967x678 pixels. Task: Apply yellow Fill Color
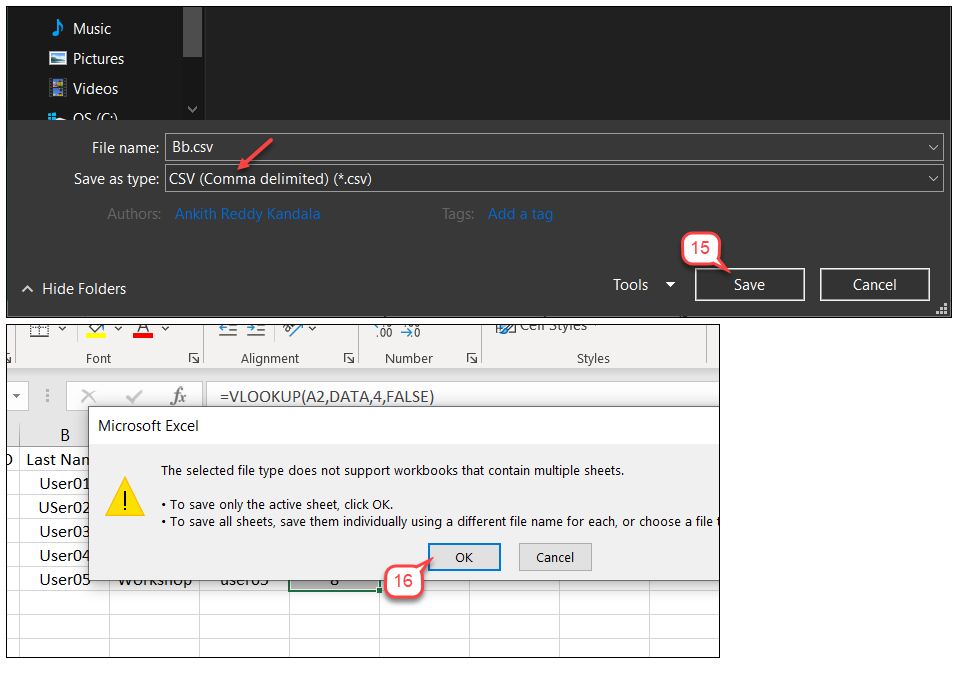[x=96, y=331]
